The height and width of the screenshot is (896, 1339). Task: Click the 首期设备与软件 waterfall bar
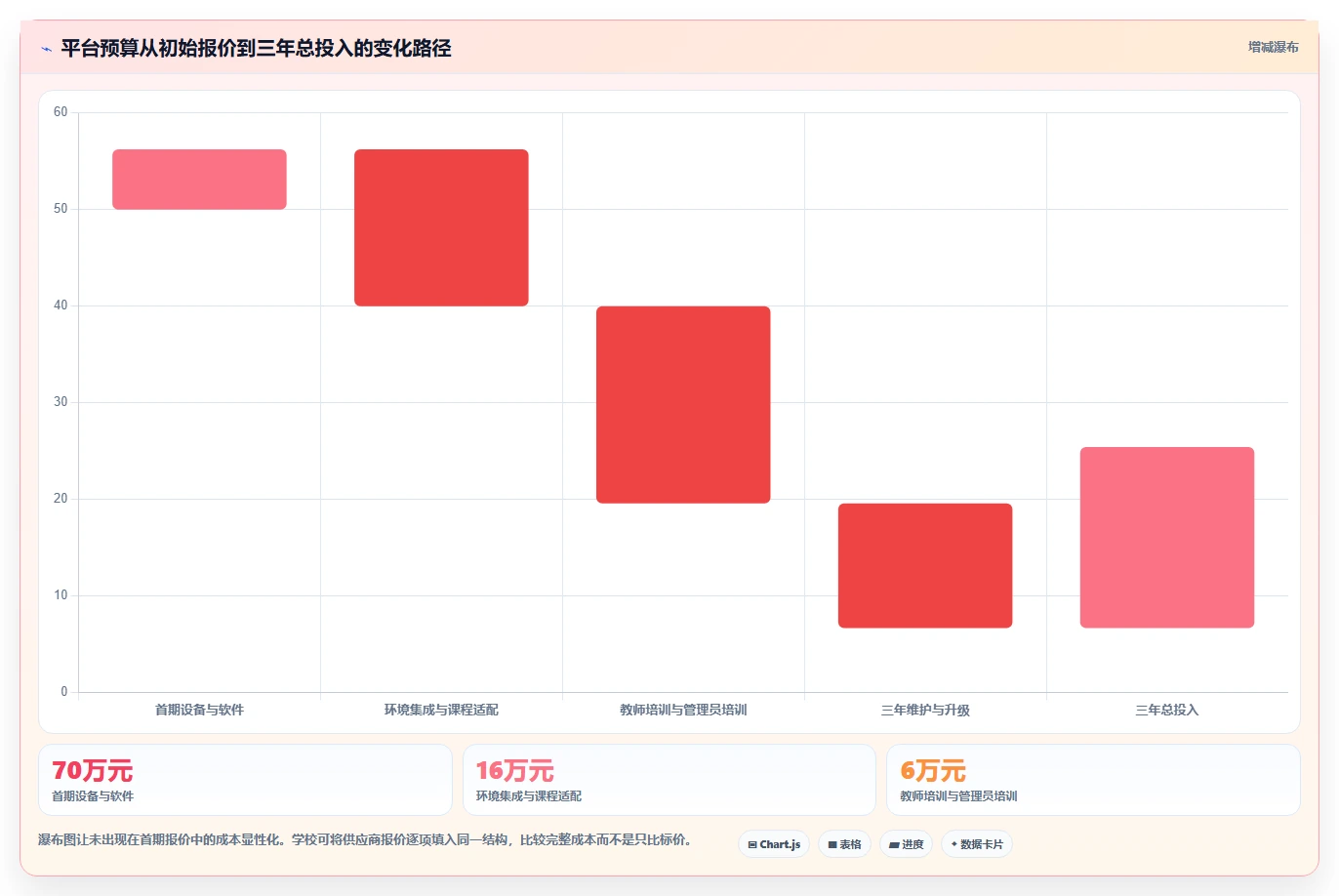(199, 180)
